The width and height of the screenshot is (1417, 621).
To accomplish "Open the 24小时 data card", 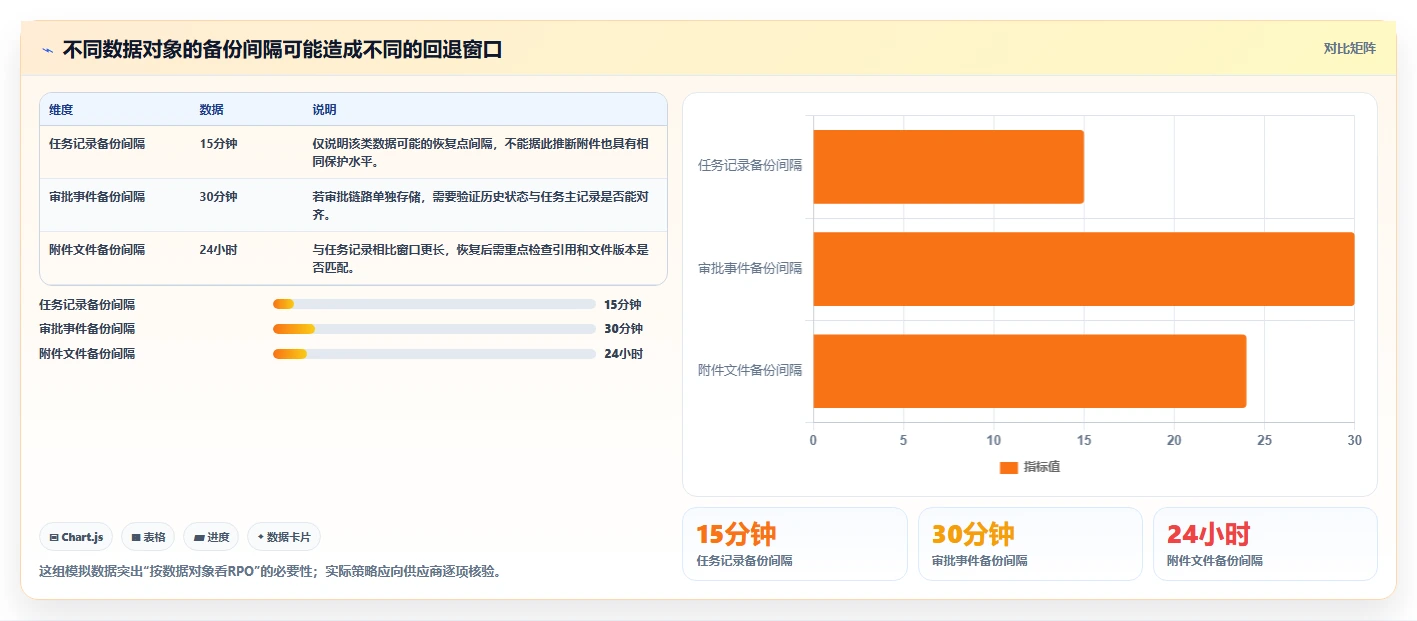I will coord(1265,544).
